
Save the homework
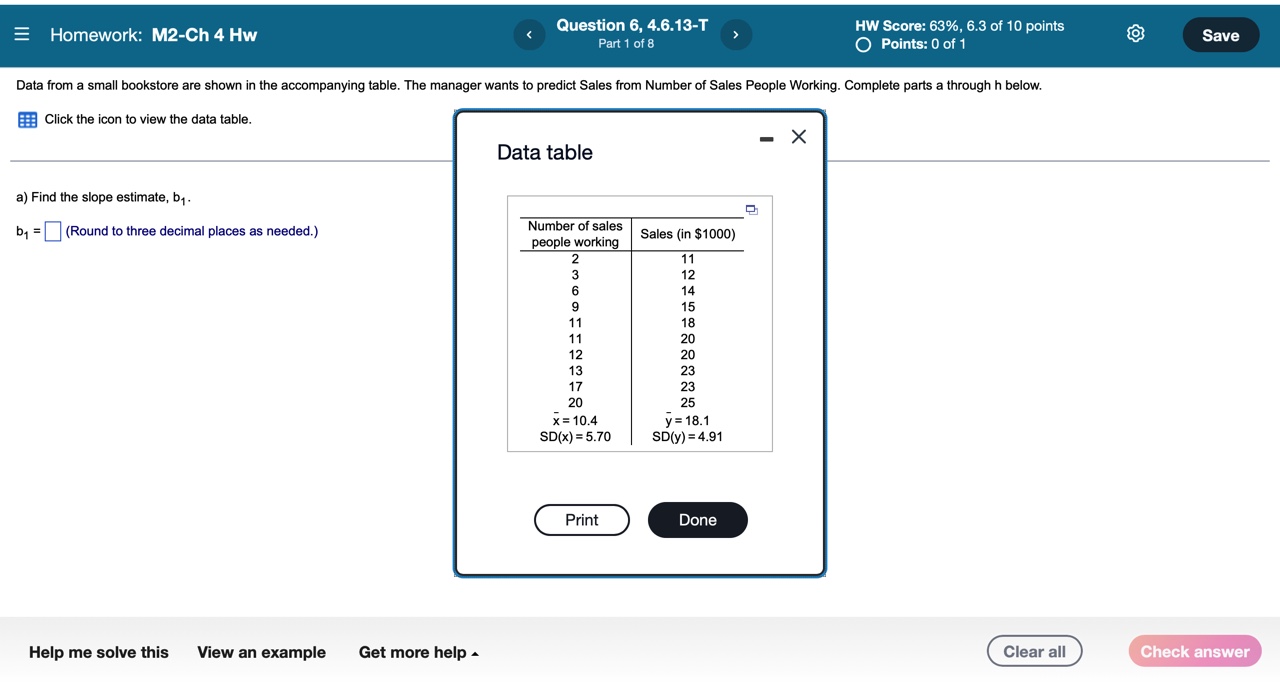click(1220, 35)
